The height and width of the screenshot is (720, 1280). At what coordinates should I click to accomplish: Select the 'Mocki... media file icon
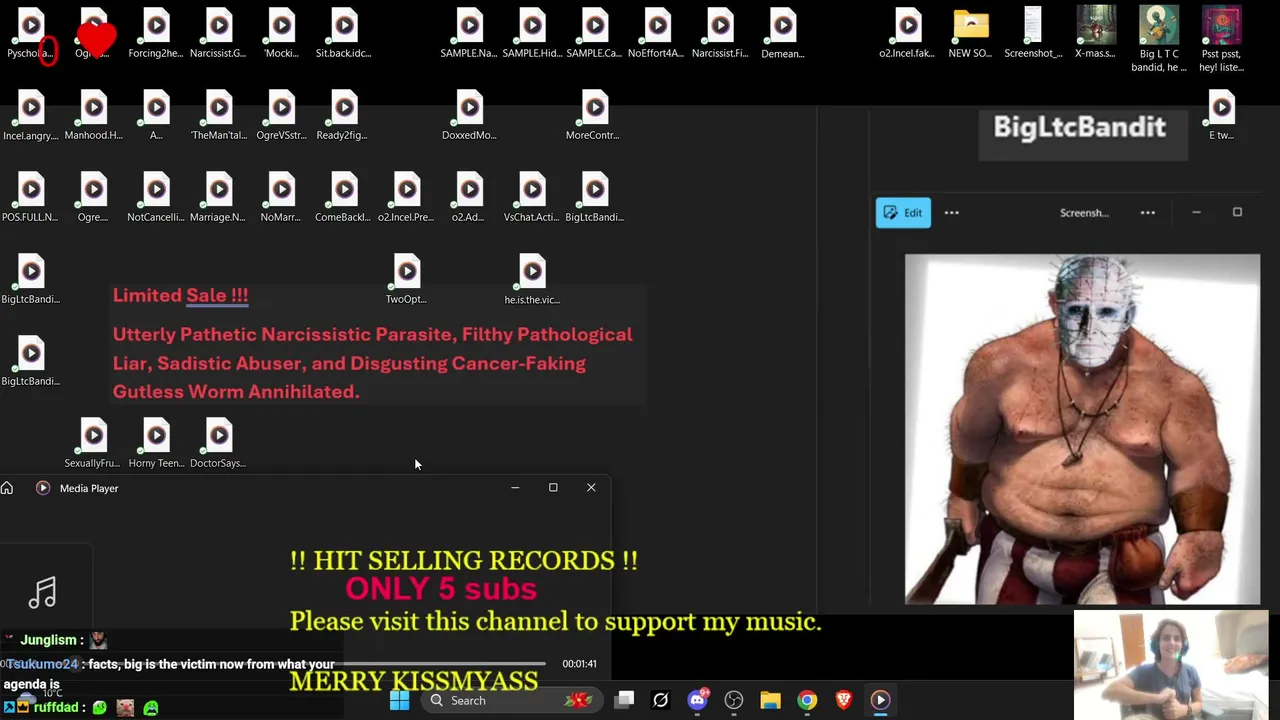pos(281,34)
